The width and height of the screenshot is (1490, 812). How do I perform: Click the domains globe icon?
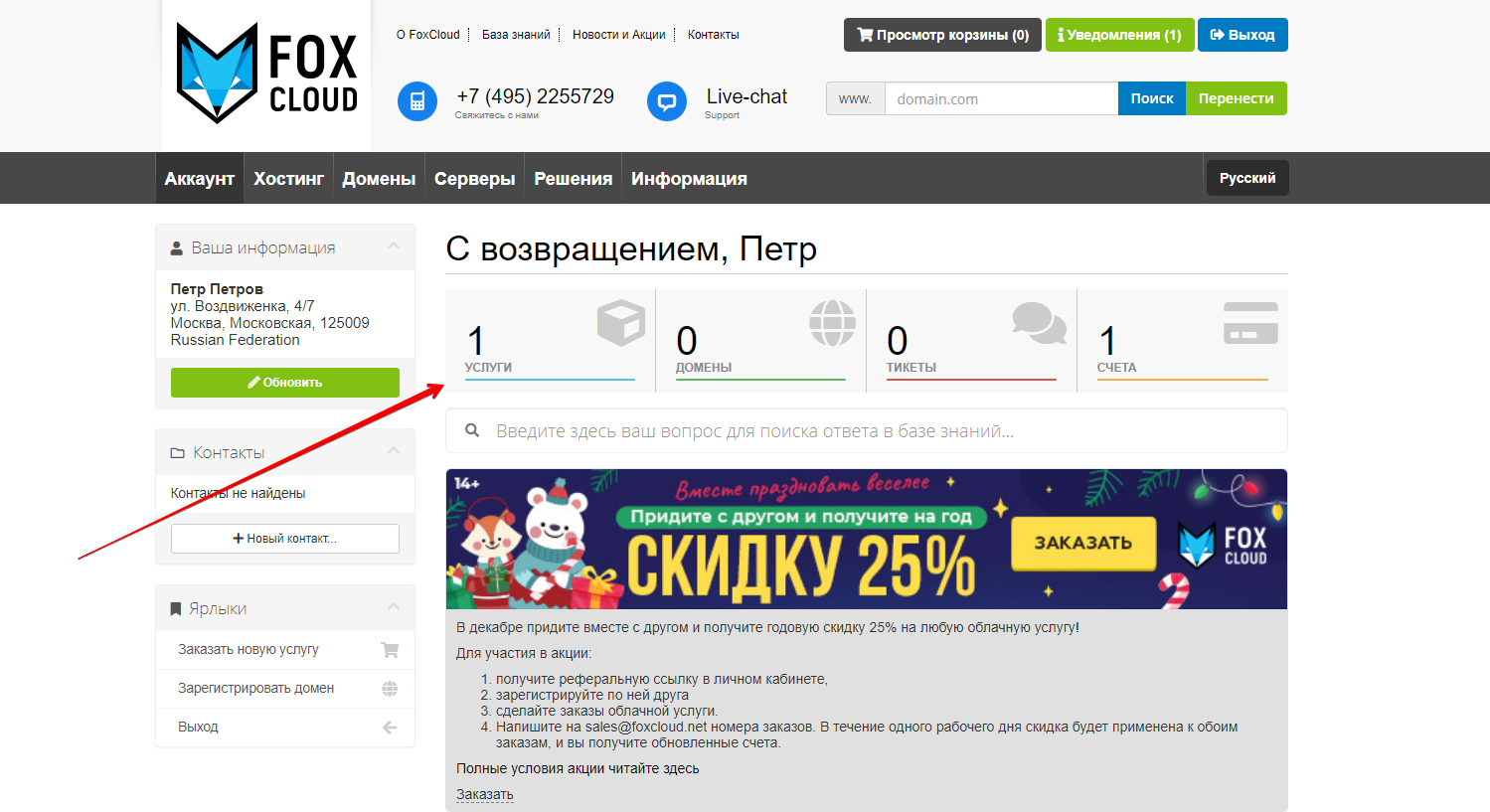(832, 323)
